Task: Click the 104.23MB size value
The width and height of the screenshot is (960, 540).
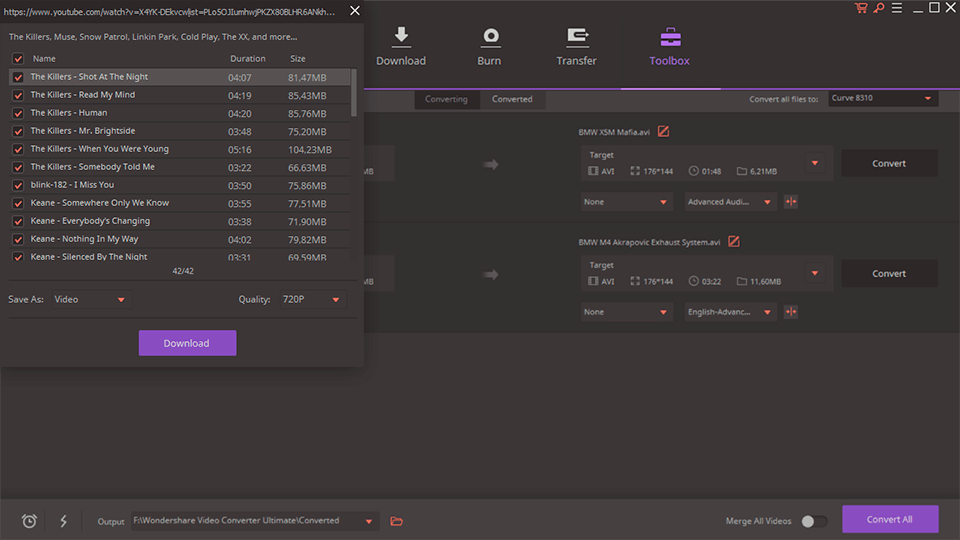Action: pos(310,149)
